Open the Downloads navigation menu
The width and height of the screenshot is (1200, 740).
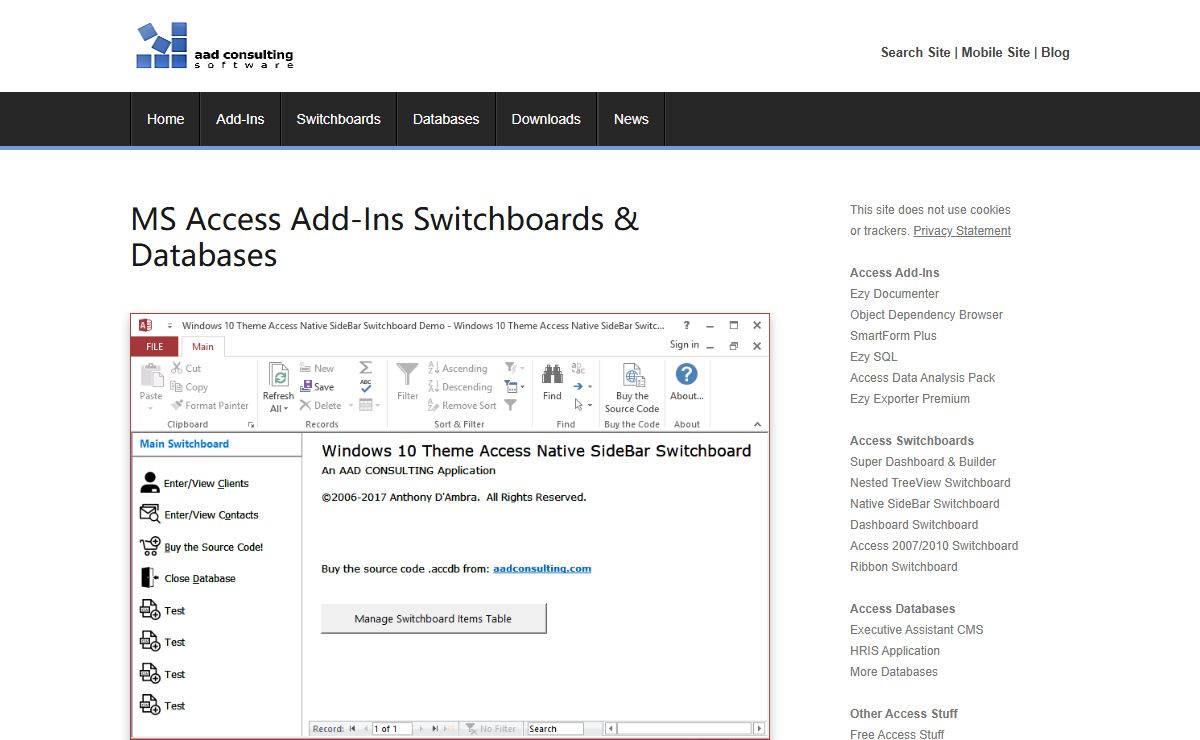[x=546, y=119]
